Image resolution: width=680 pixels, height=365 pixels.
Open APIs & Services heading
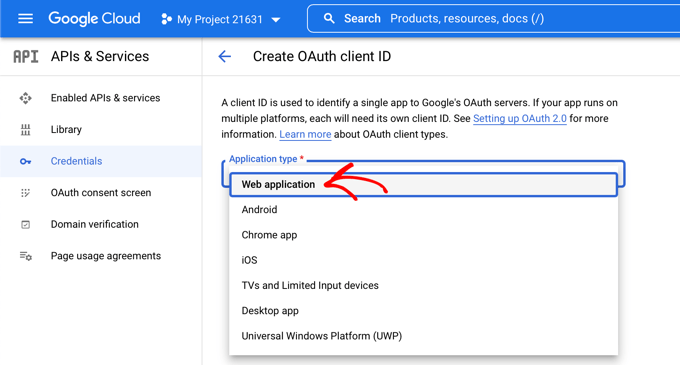click(100, 56)
